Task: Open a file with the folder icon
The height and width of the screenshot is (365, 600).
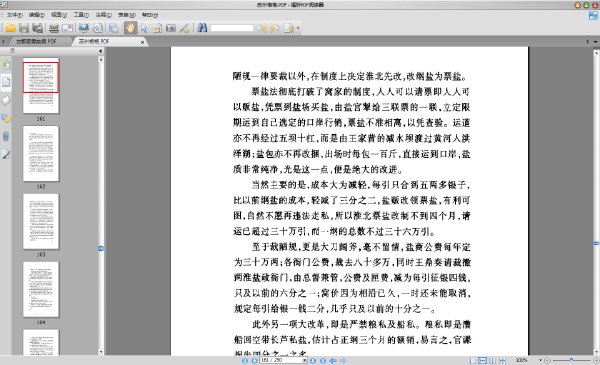Action: click(10, 28)
